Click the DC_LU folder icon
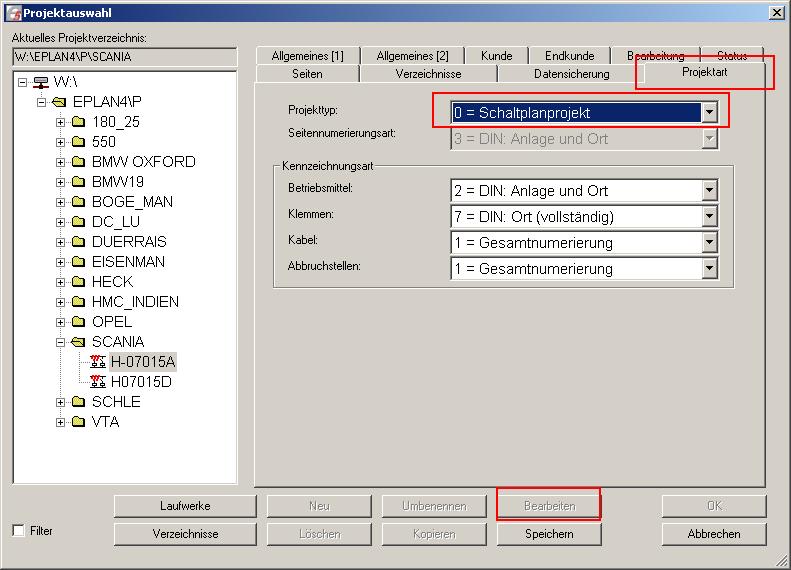 point(78,222)
